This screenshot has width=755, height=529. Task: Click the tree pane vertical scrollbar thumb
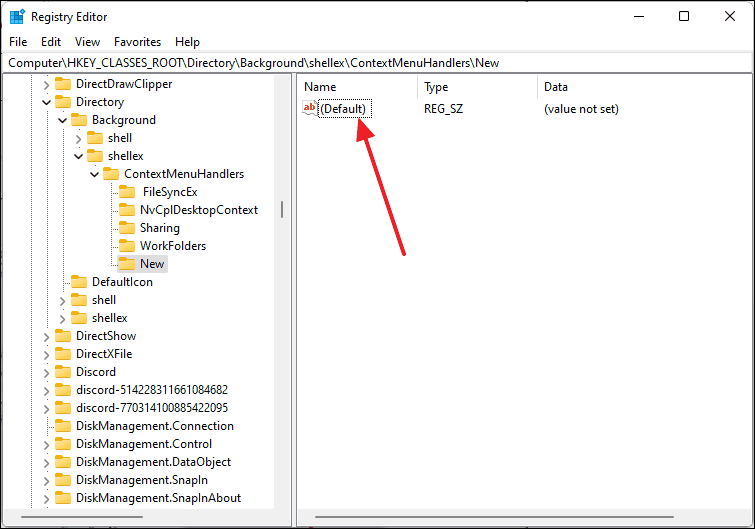click(x=282, y=209)
